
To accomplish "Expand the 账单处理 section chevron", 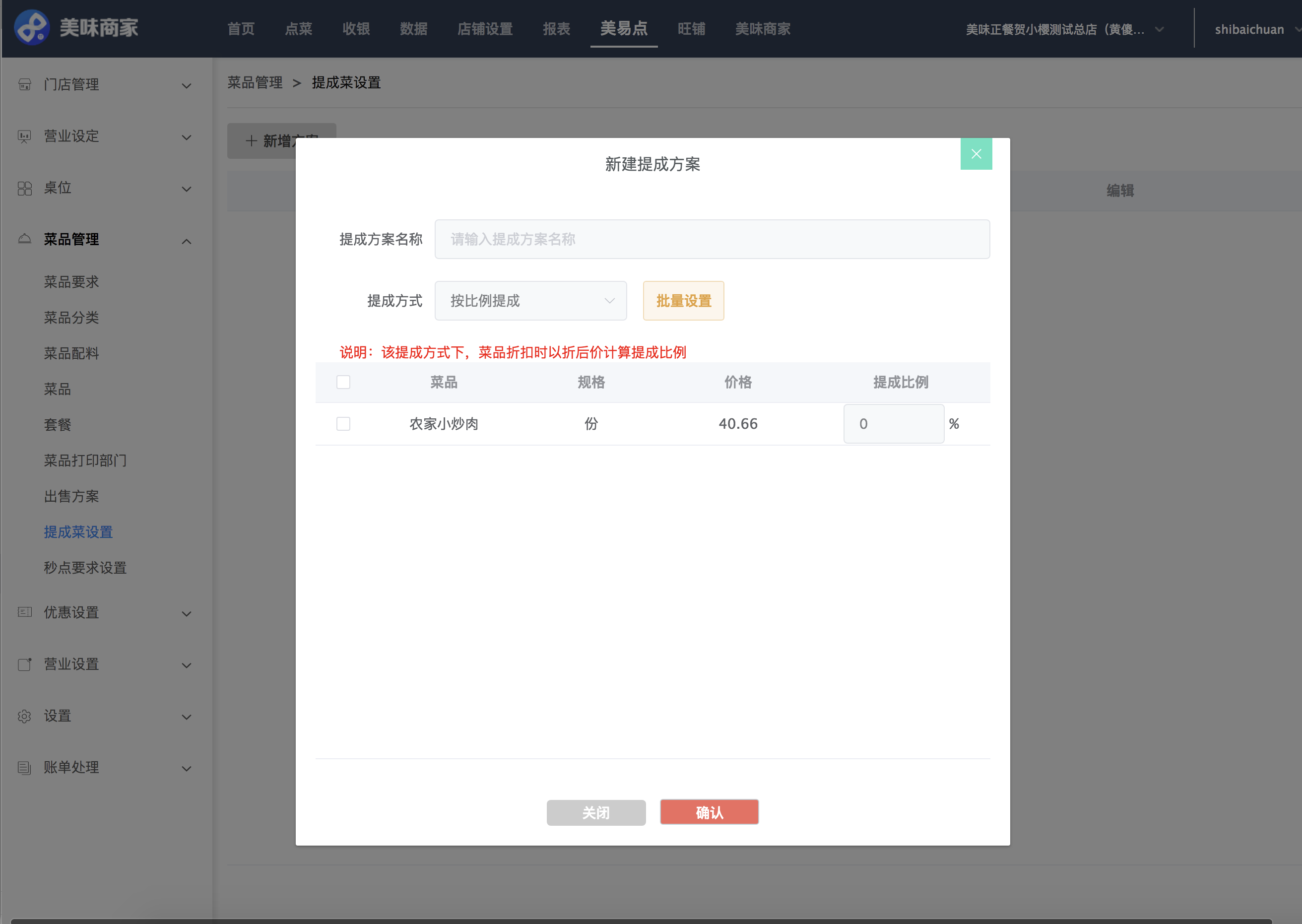I will (186, 769).
